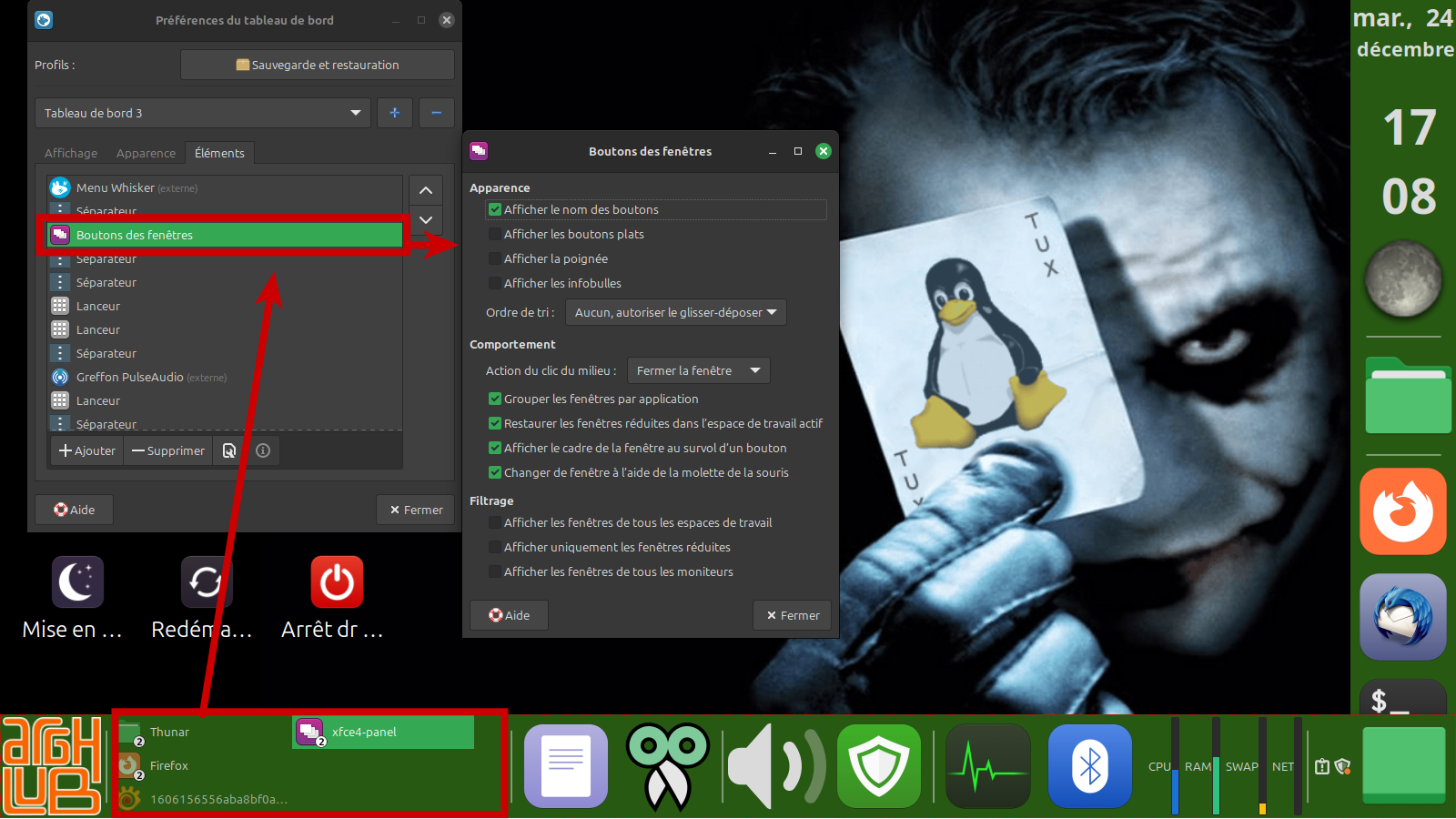Open the system monitor pulse icon
Image resolution: width=1456 pixels, height=819 pixels.
[988, 766]
